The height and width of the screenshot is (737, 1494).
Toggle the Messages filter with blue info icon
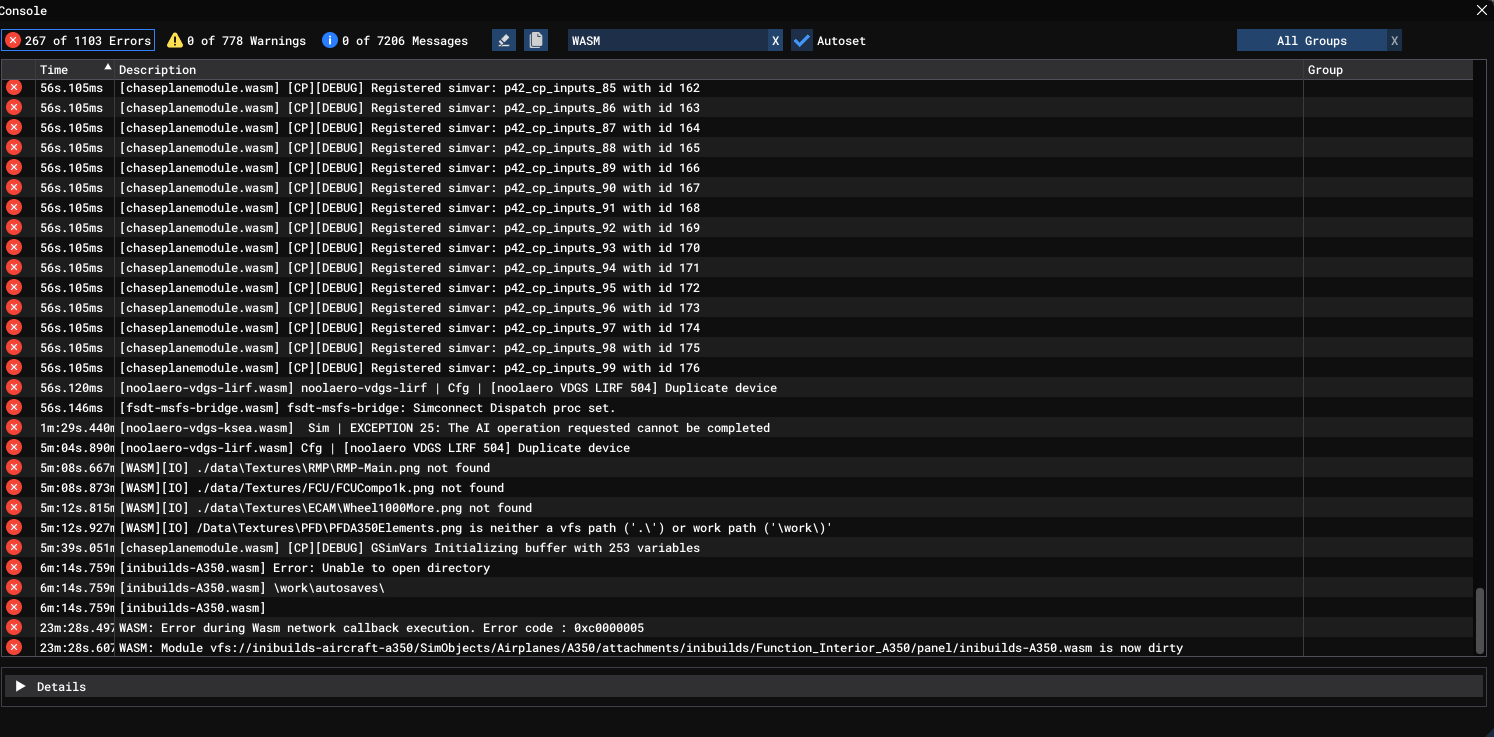(395, 41)
